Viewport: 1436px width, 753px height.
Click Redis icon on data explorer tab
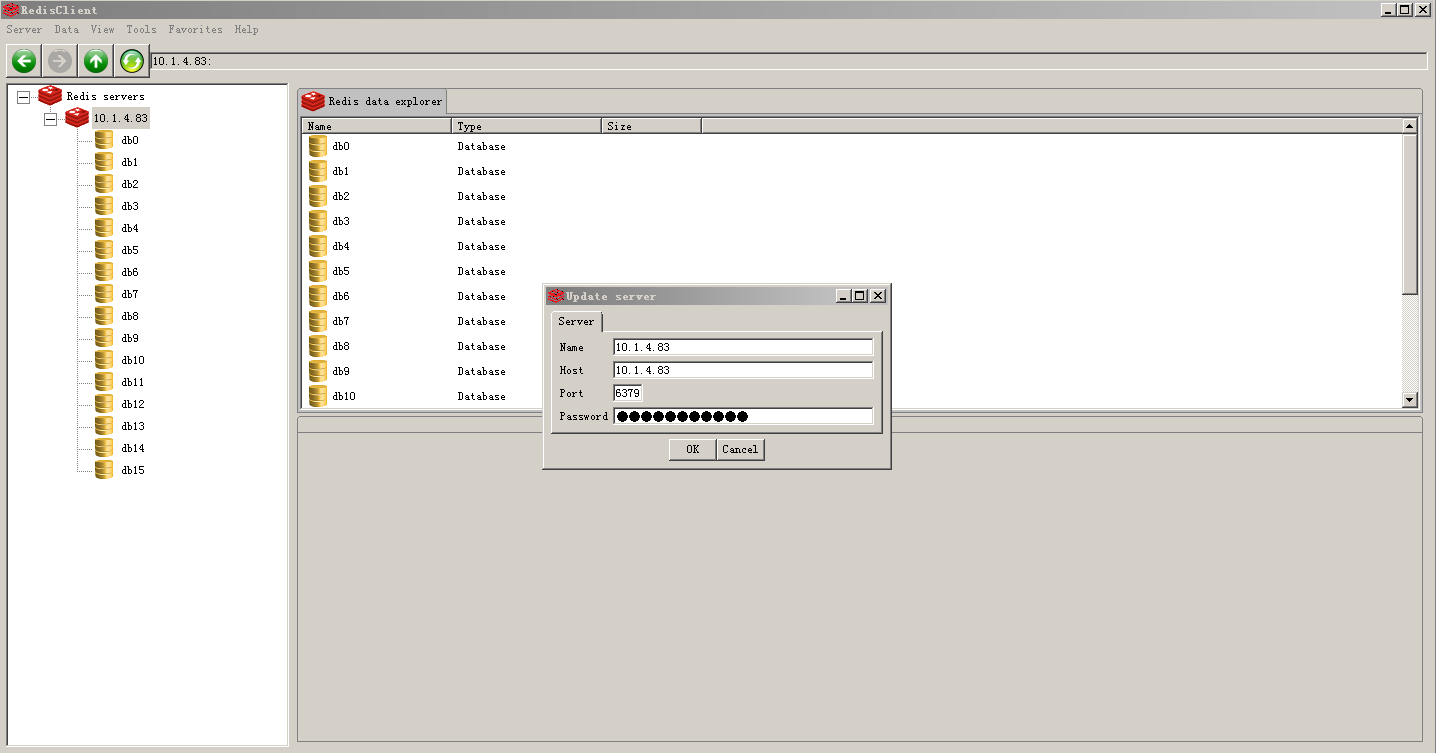pyautogui.click(x=313, y=101)
